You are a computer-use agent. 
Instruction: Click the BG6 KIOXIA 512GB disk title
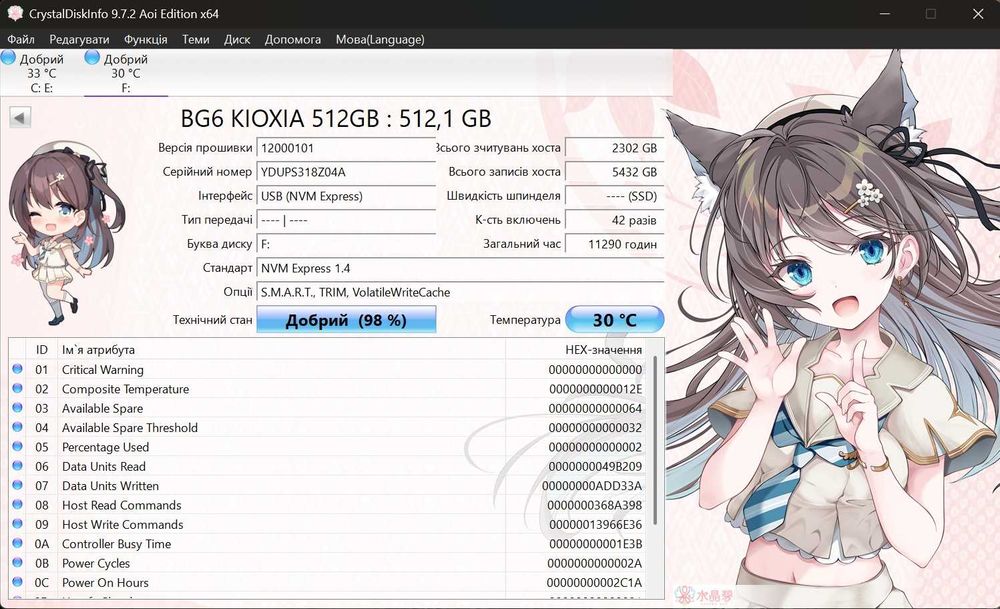pyautogui.click(x=335, y=119)
